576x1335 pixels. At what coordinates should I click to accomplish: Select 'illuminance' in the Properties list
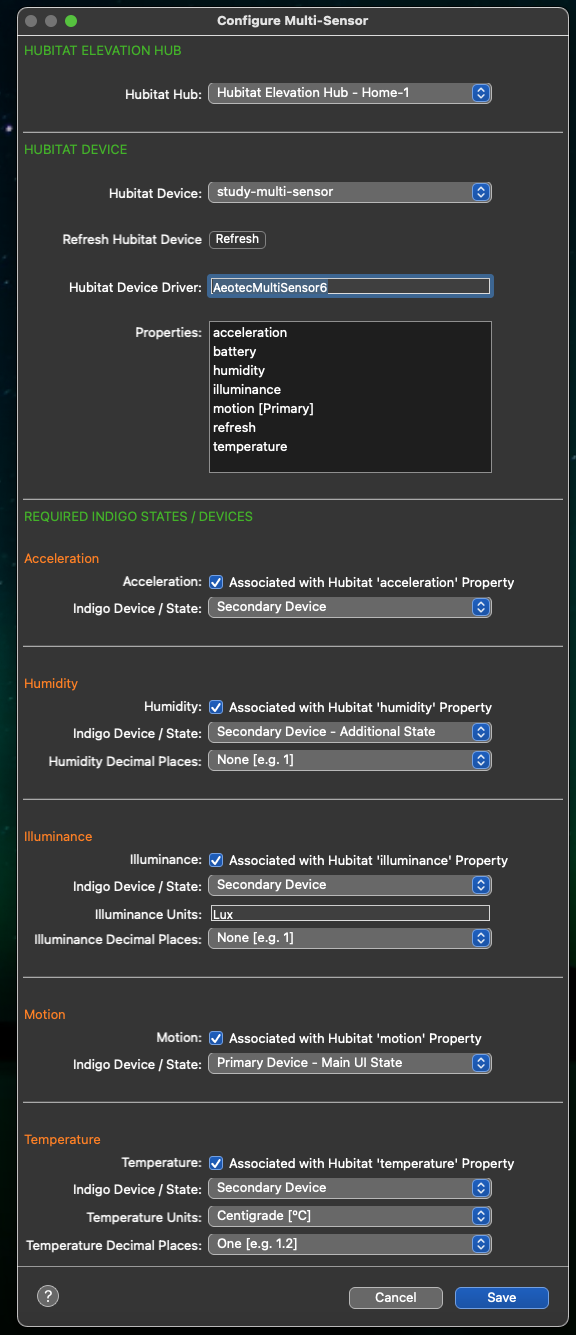(247, 390)
